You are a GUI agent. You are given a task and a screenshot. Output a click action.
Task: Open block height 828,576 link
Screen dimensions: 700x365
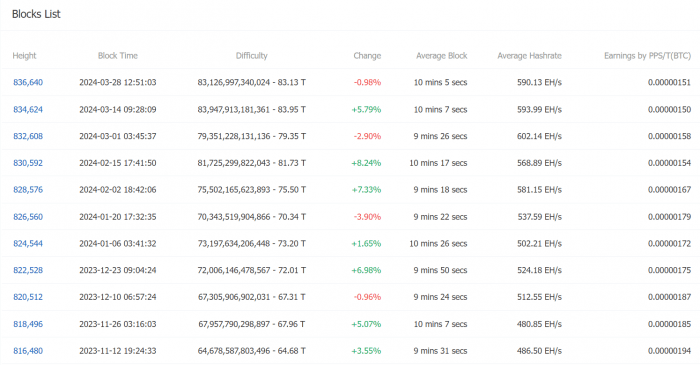click(28, 190)
